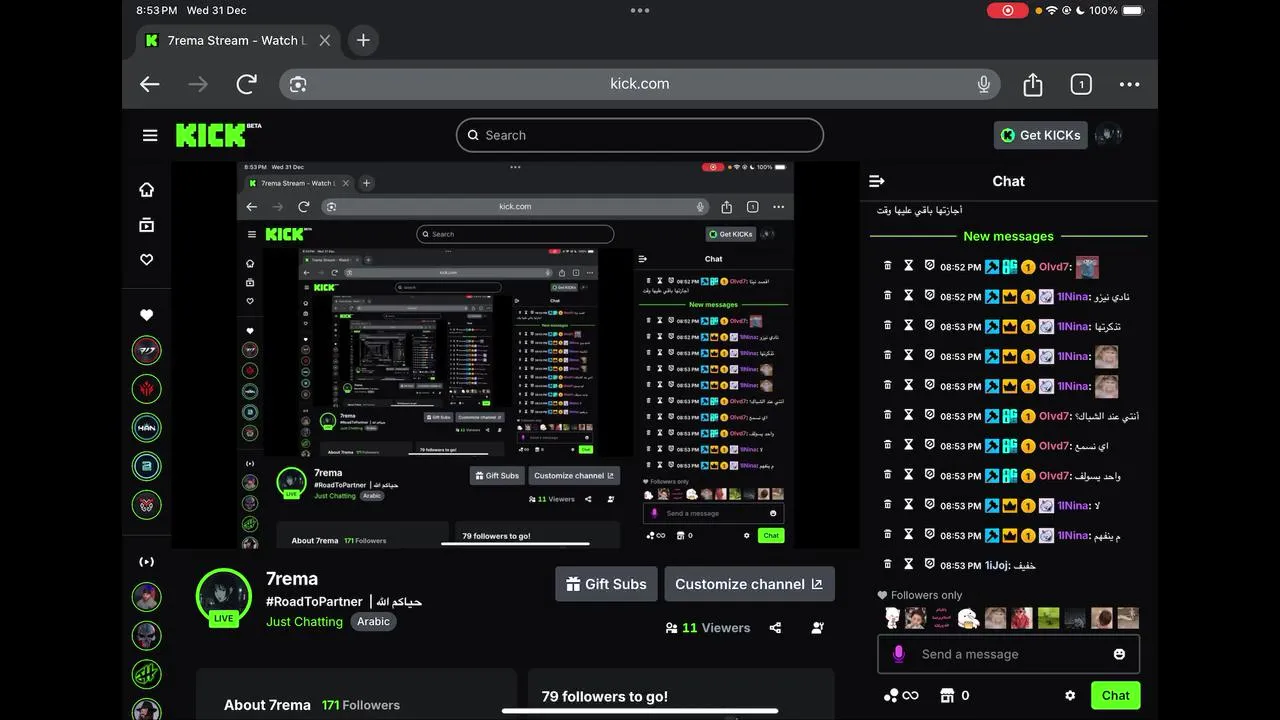This screenshot has width=1280, height=720.
Task: Click the user icon next to share
Action: (818, 628)
